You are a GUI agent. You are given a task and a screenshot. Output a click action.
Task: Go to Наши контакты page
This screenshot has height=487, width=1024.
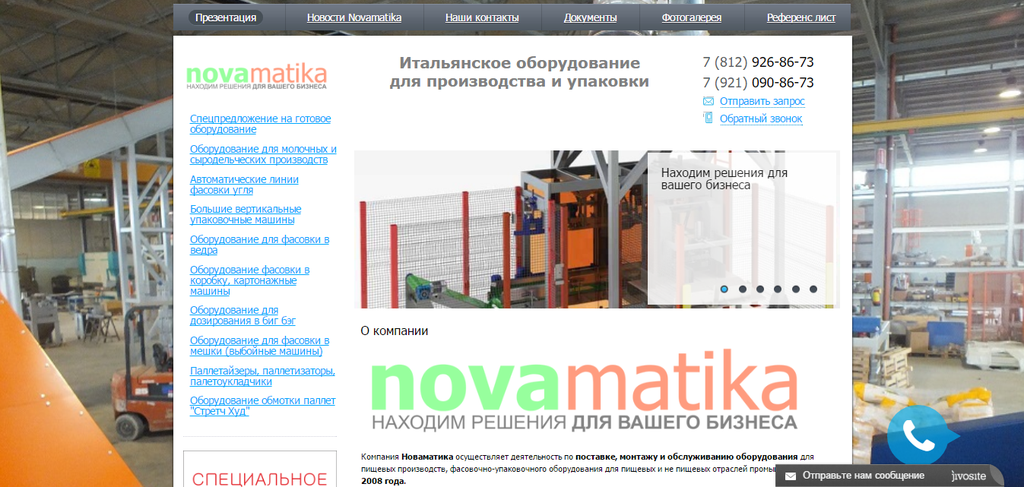click(x=482, y=18)
